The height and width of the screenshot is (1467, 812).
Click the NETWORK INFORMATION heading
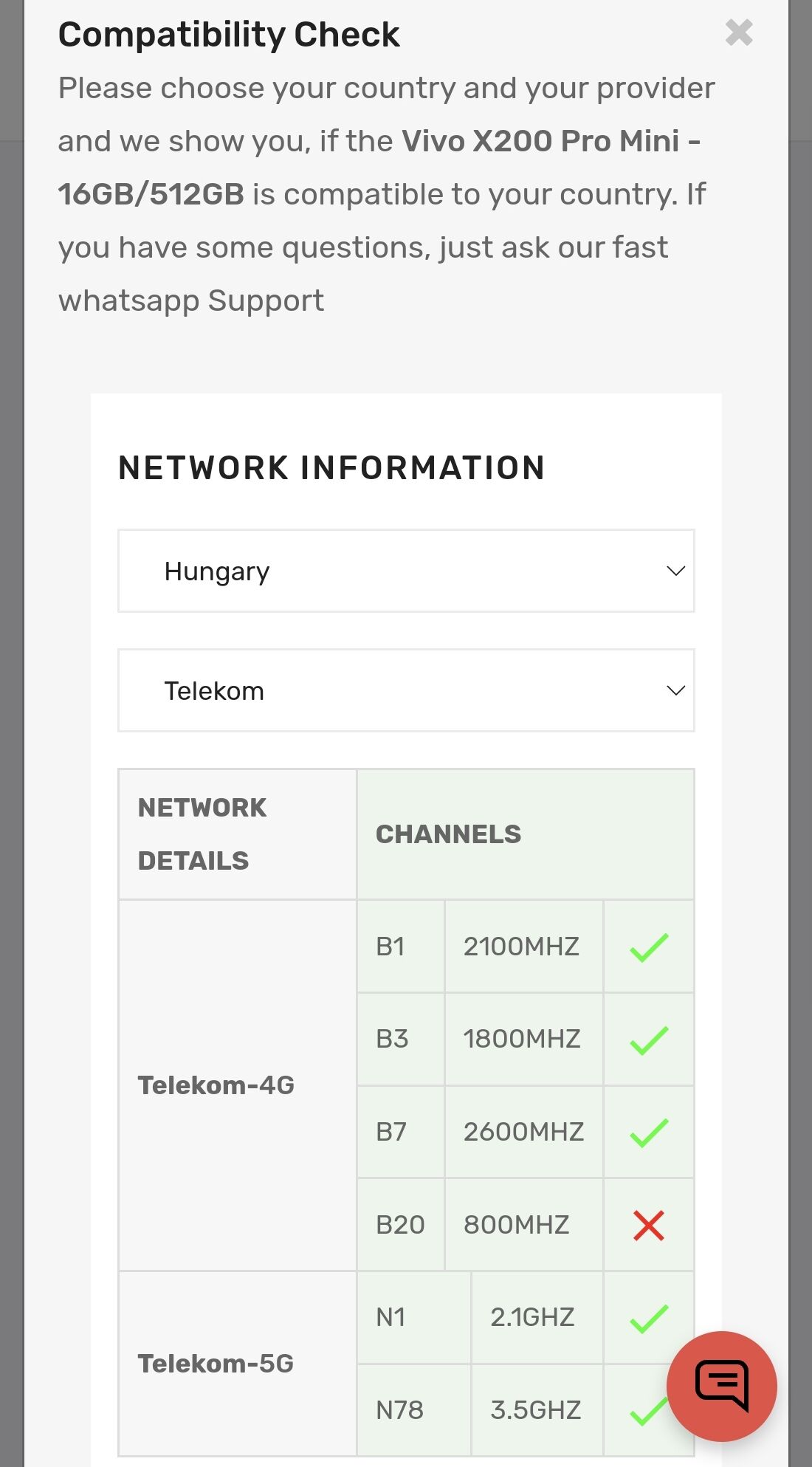[331, 468]
